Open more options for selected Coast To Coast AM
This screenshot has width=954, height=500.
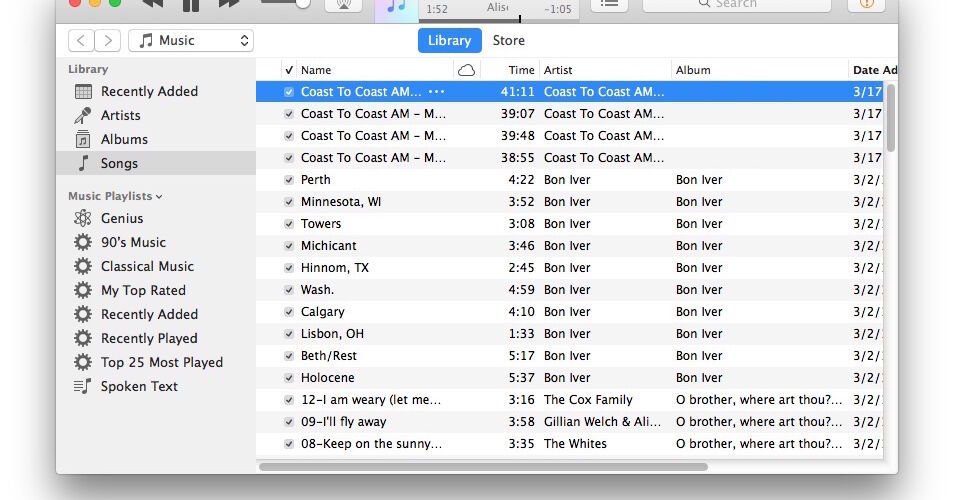436,92
